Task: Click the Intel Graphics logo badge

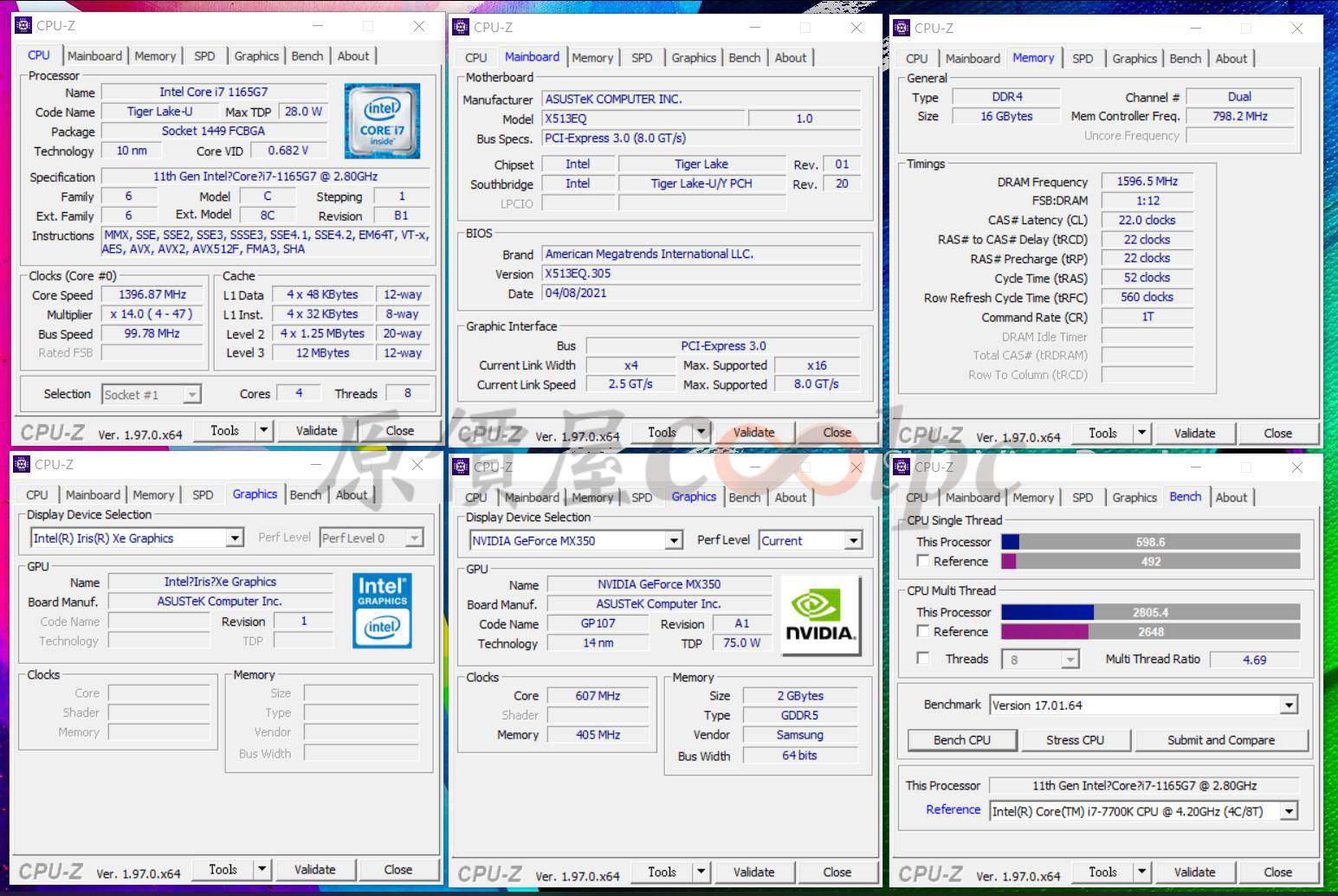Action: click(382, 610)
